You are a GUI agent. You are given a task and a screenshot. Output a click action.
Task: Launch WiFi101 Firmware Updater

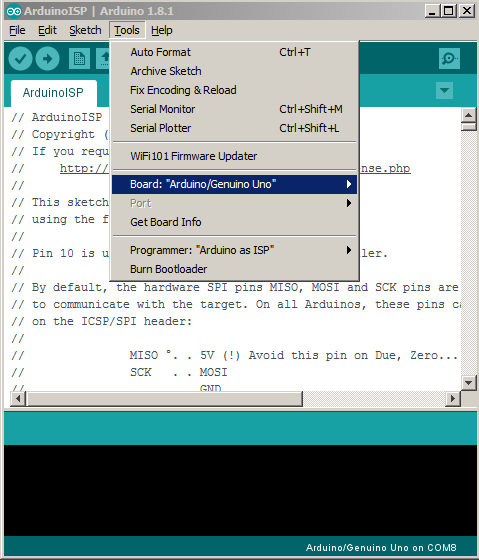pyautogui.click(x=234, y=156)
